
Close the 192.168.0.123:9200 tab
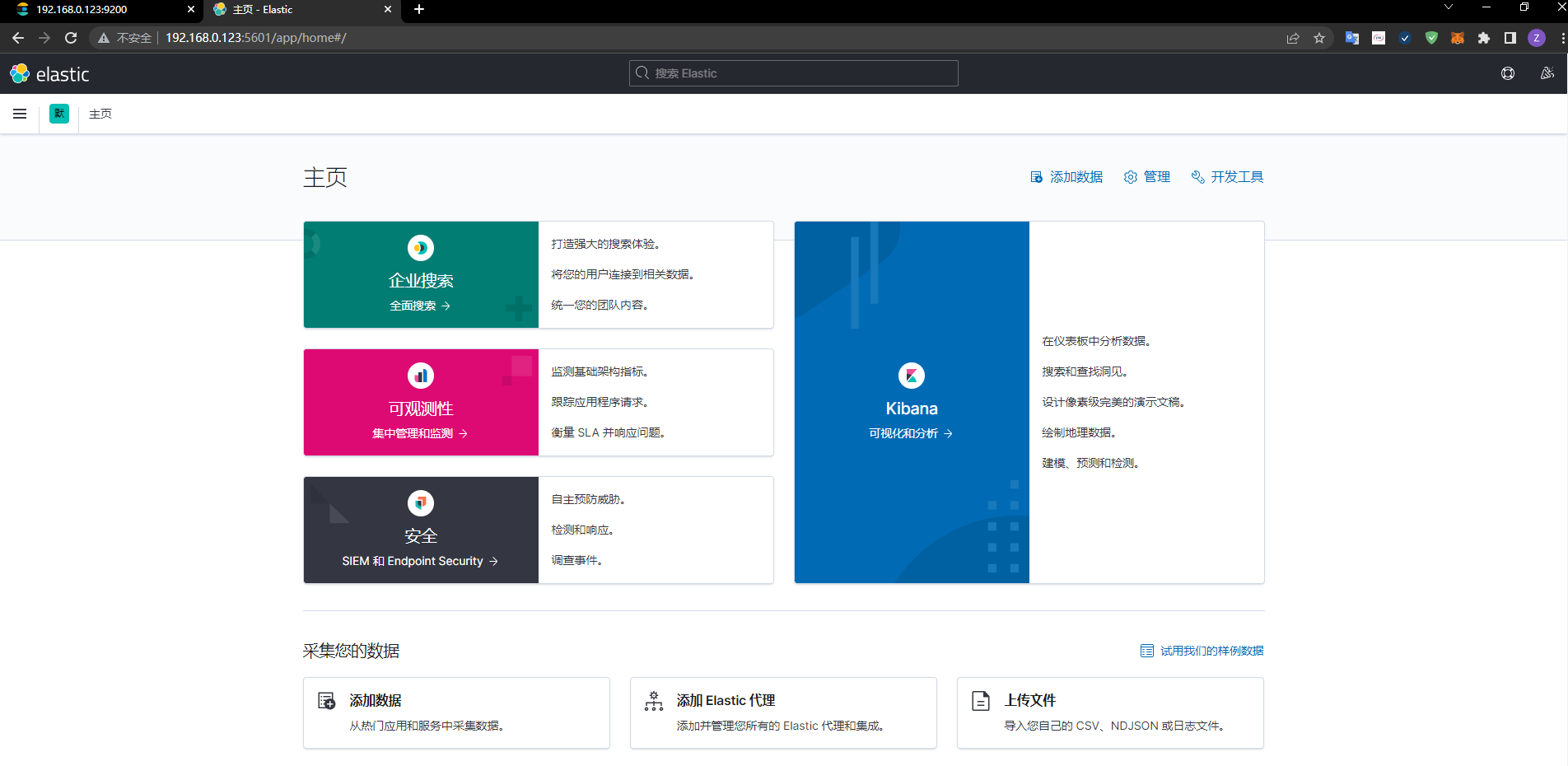tap(191, 10)
